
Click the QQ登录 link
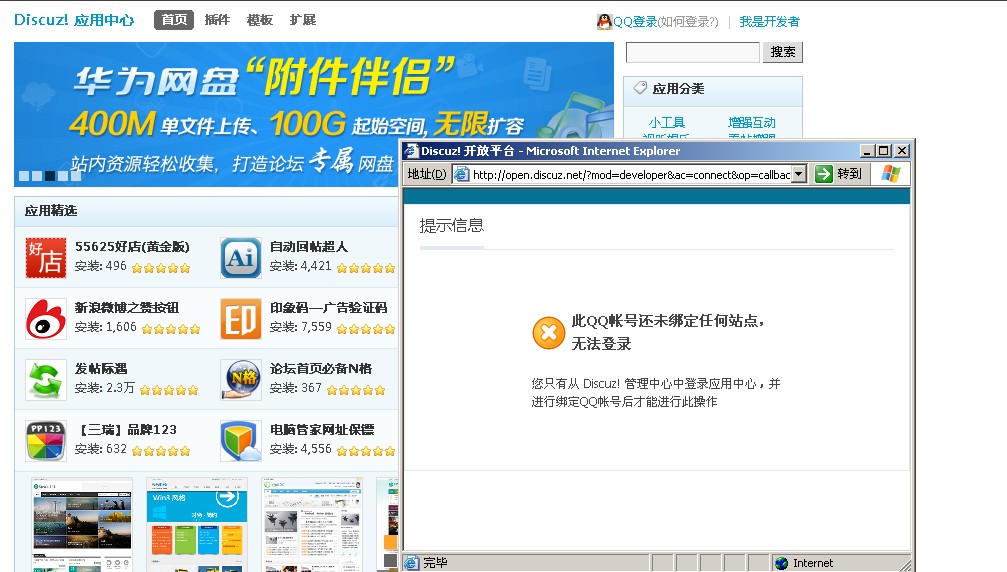click(635, 22)
